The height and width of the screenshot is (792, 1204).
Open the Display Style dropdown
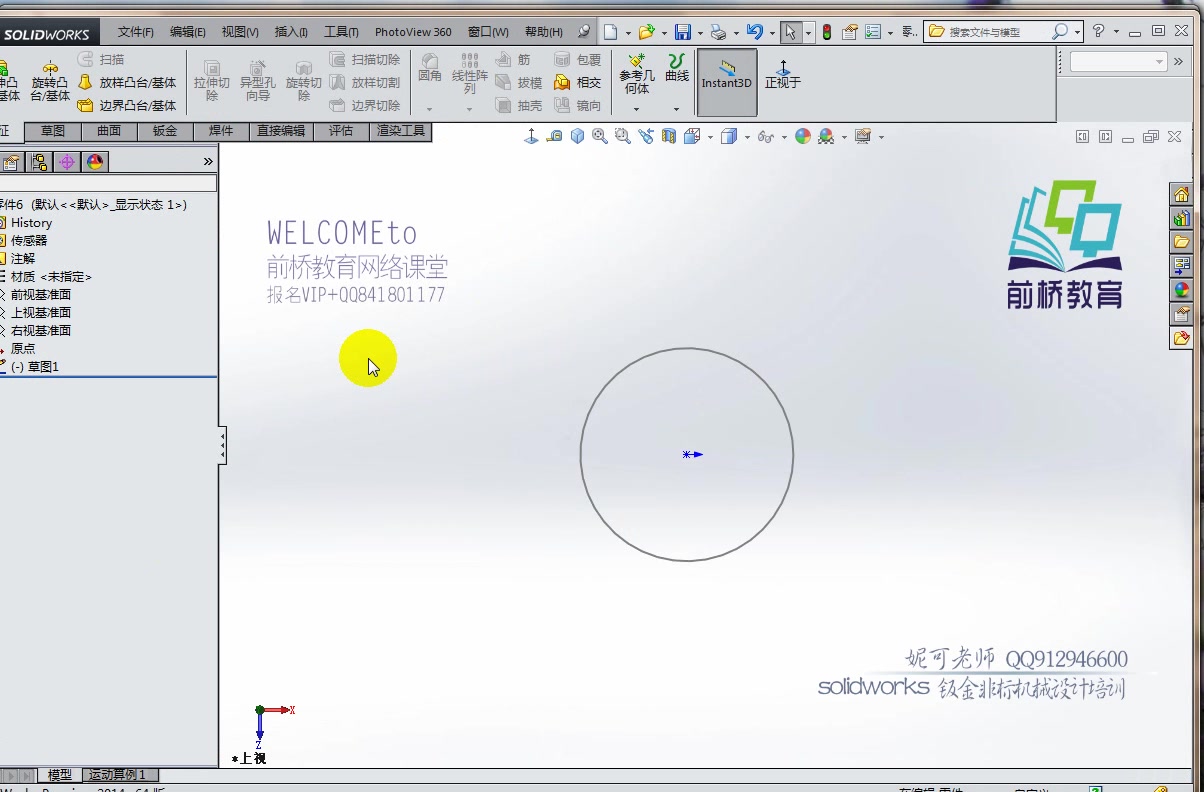click(746, 137)
